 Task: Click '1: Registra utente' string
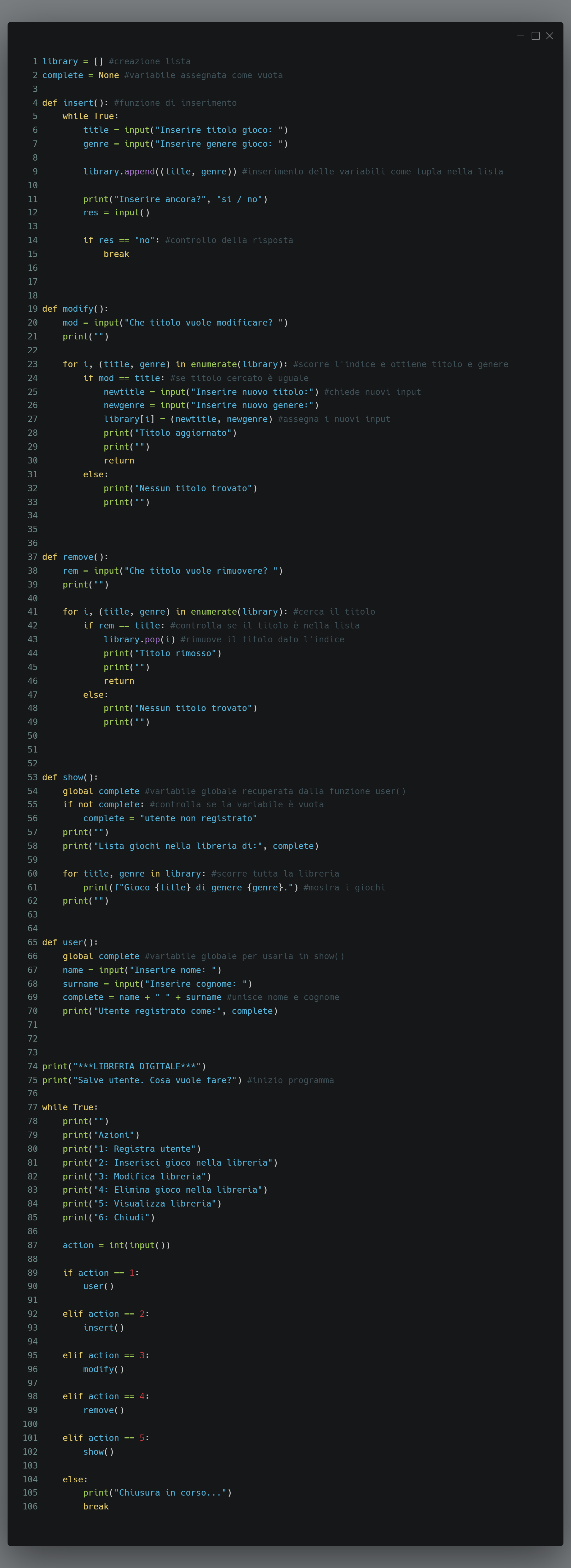(x=144, y=1149)
